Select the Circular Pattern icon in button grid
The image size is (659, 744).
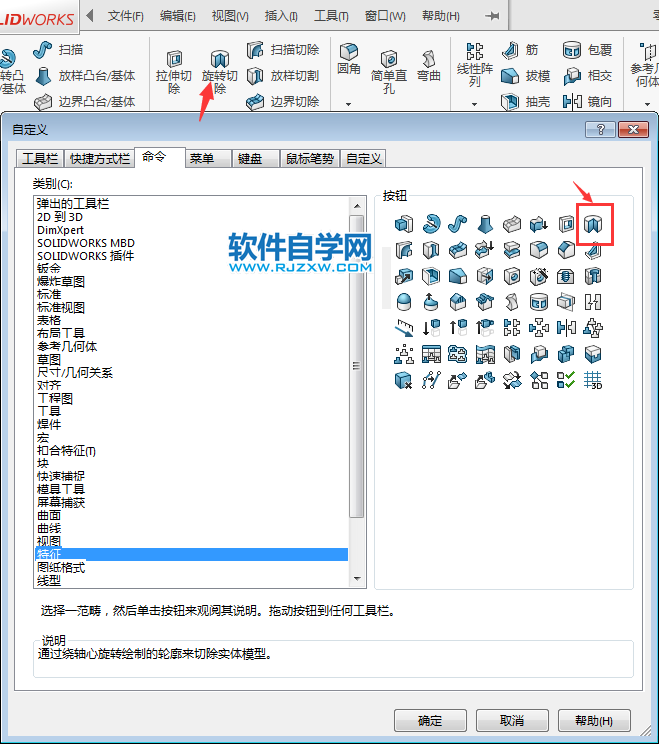[539, 328]
